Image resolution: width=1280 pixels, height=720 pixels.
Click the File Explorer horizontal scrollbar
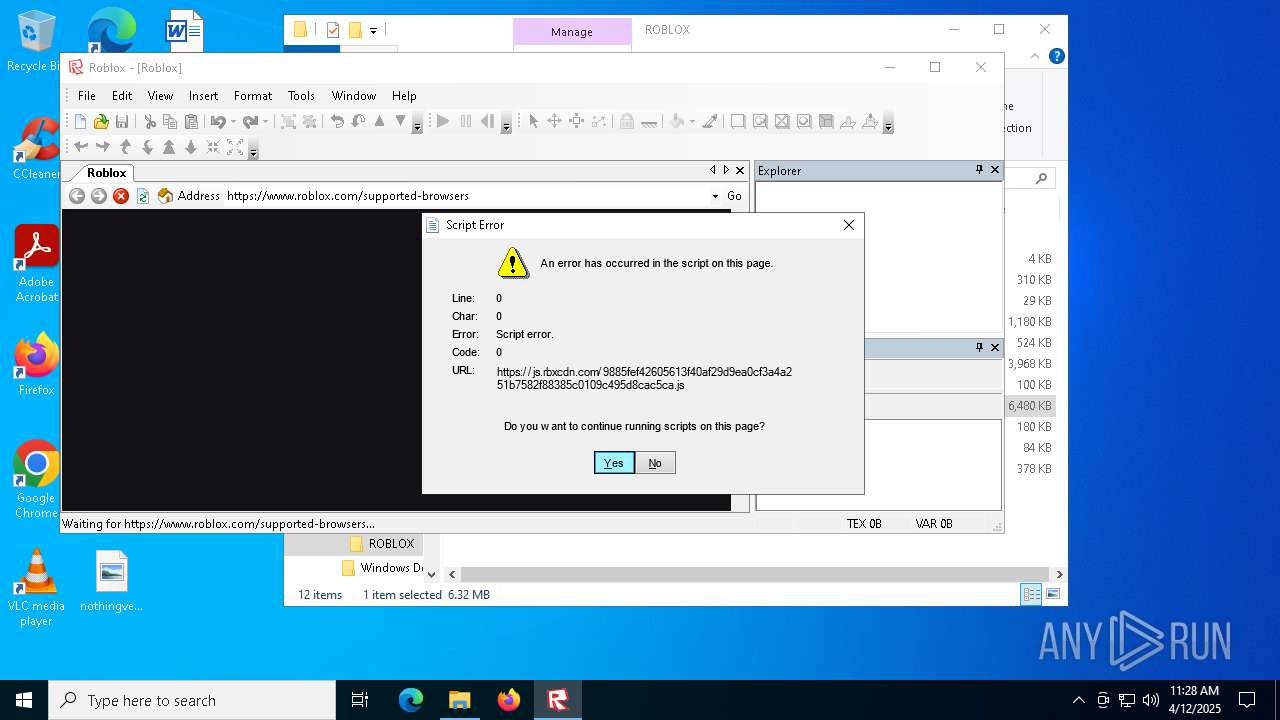pos(755,574)
